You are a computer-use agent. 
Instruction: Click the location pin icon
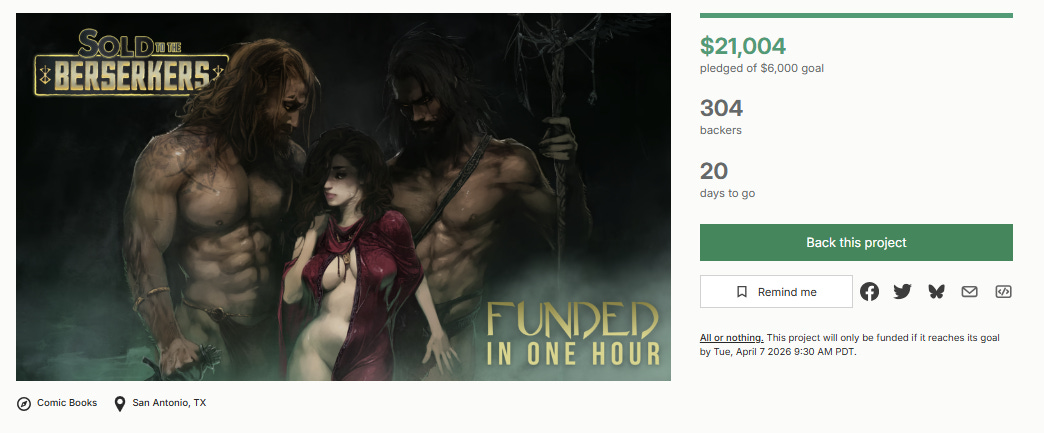pyautogui.click(x=120, y=404)
